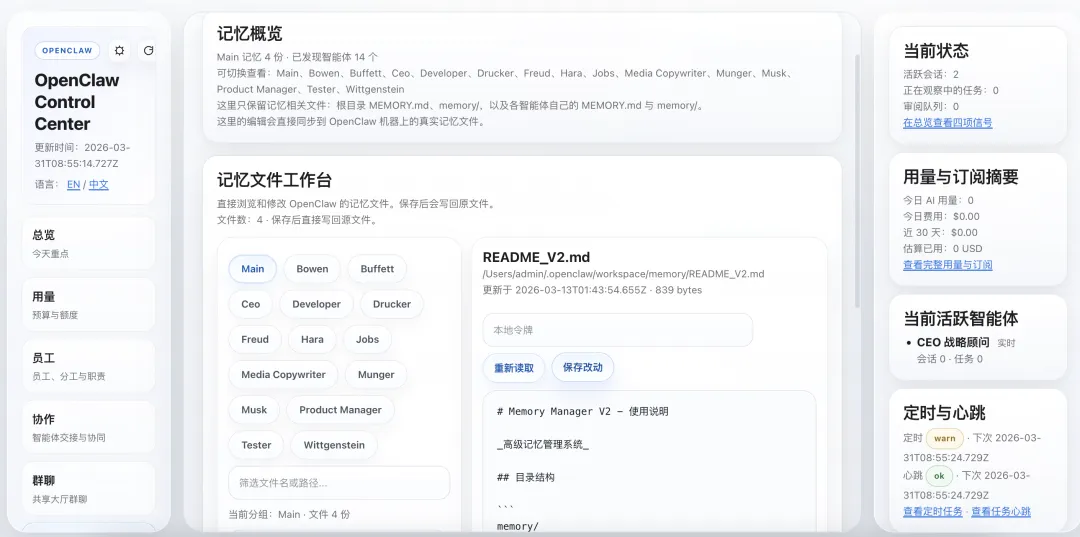The image size is (1080, 537).
Task: Select the Munger agent chip
Action: point(376,375)
